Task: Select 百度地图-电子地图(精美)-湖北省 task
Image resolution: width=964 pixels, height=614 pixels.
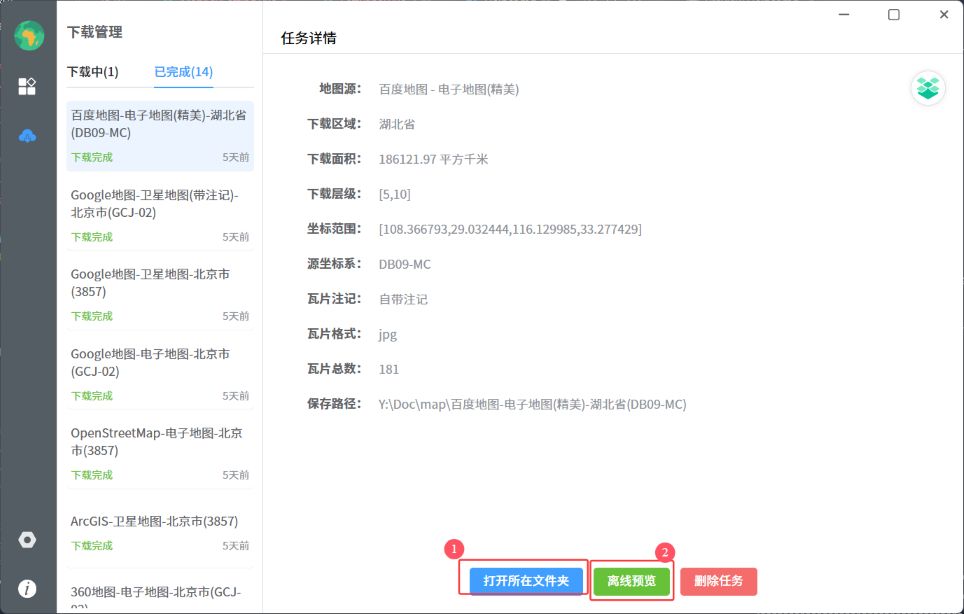Action: pos(159,135)
